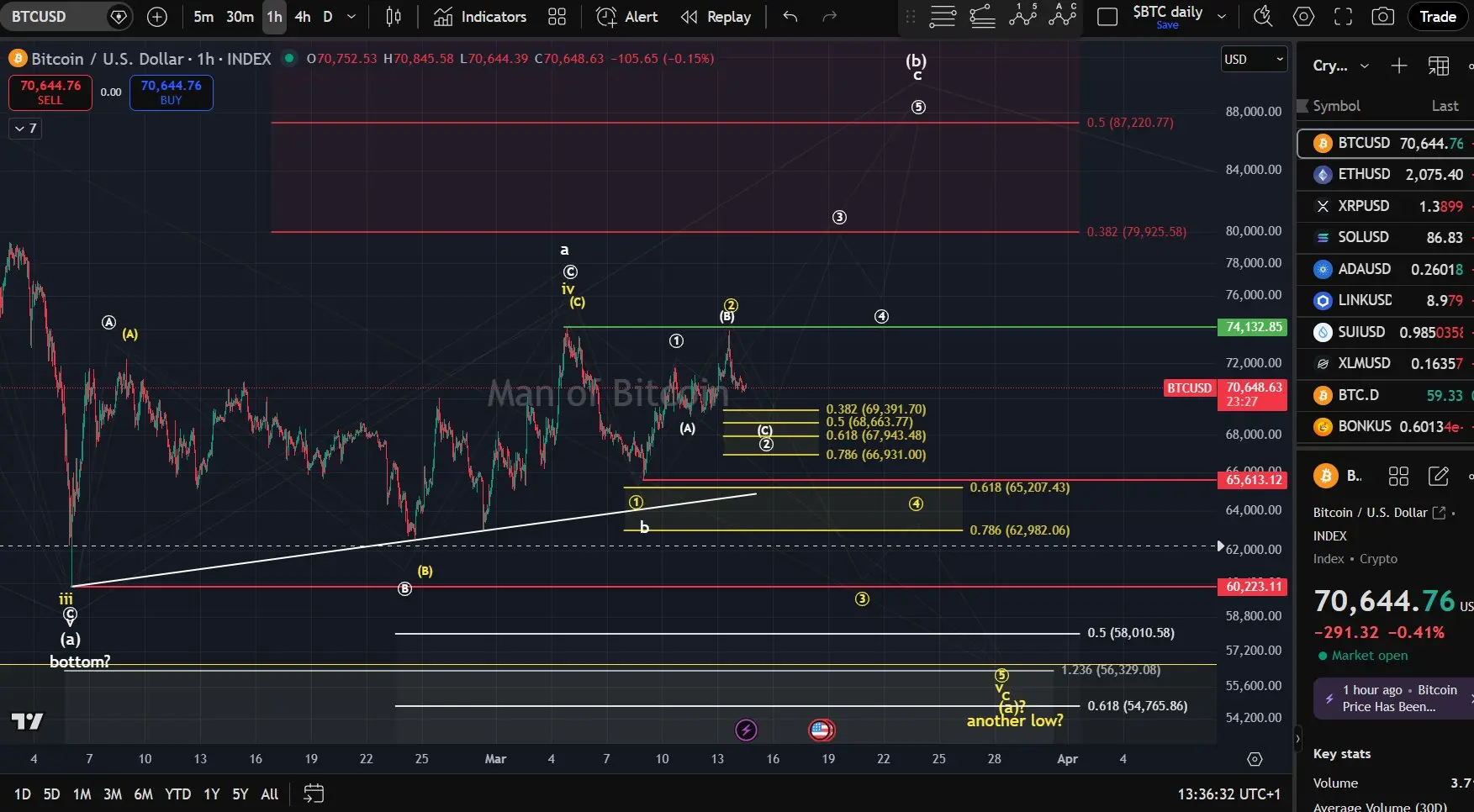Viewport: 1474px width, 812px height.
Task: Select the trend line drawing tool
Action: tap(983, 17)
